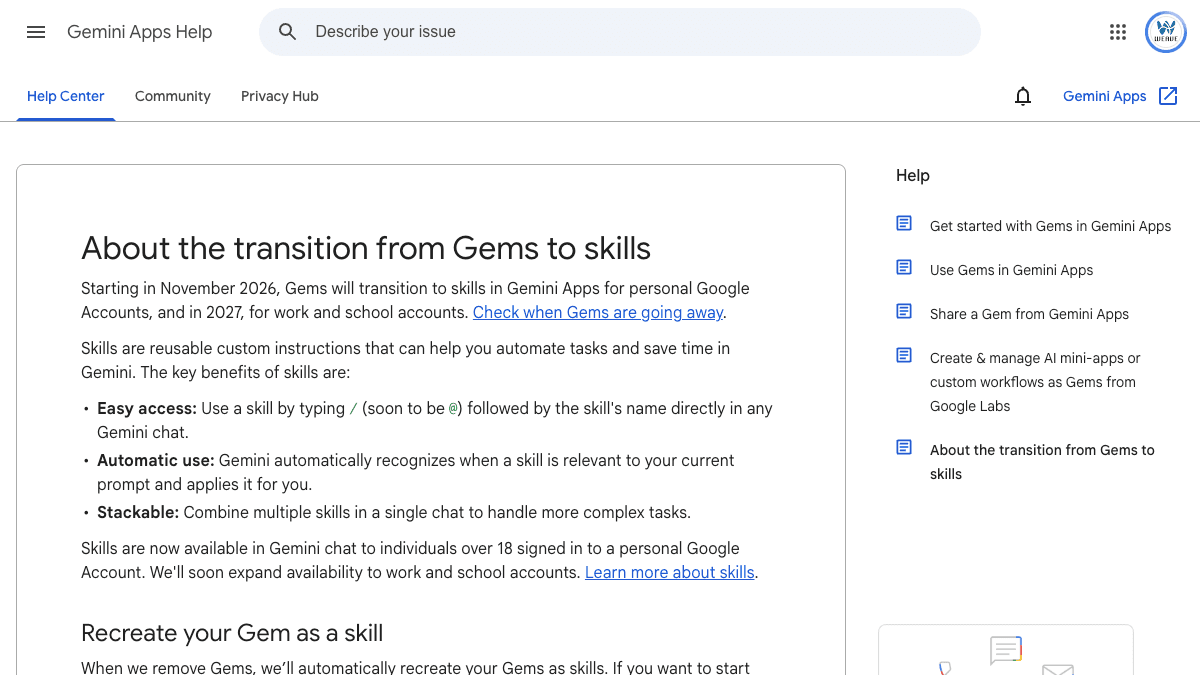Click article icon for Get started with Gems
The image size is (1200, 675).
[x=904, y=224]
